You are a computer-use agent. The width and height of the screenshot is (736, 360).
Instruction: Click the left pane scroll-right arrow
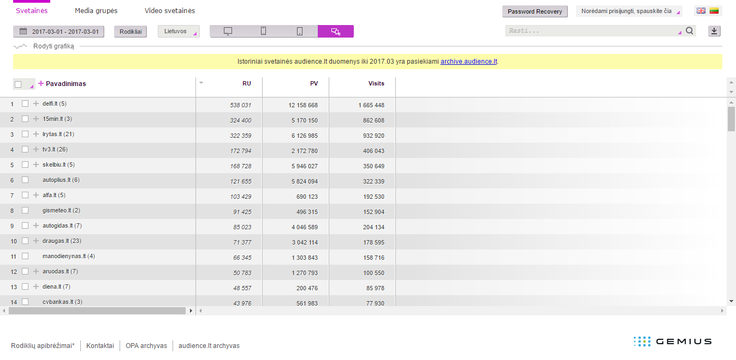pos(191,311)
